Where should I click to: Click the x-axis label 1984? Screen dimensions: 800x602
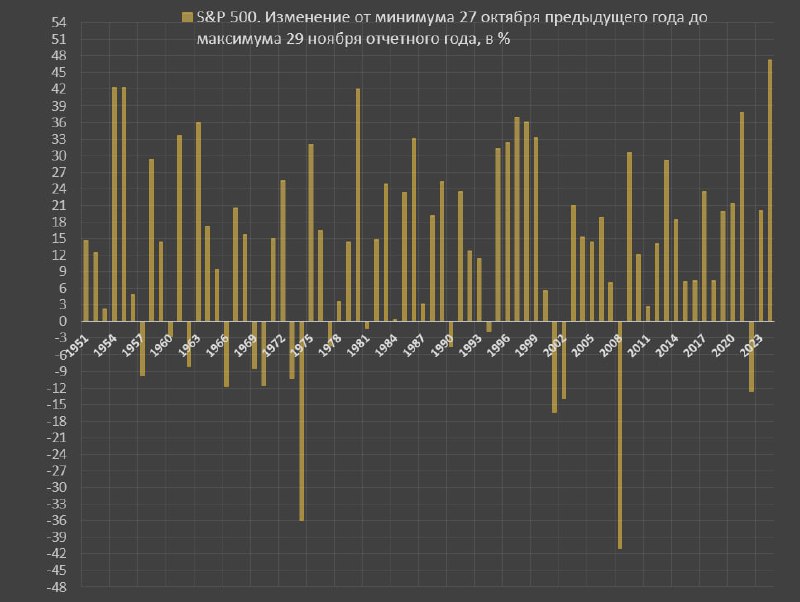[386, 346]
